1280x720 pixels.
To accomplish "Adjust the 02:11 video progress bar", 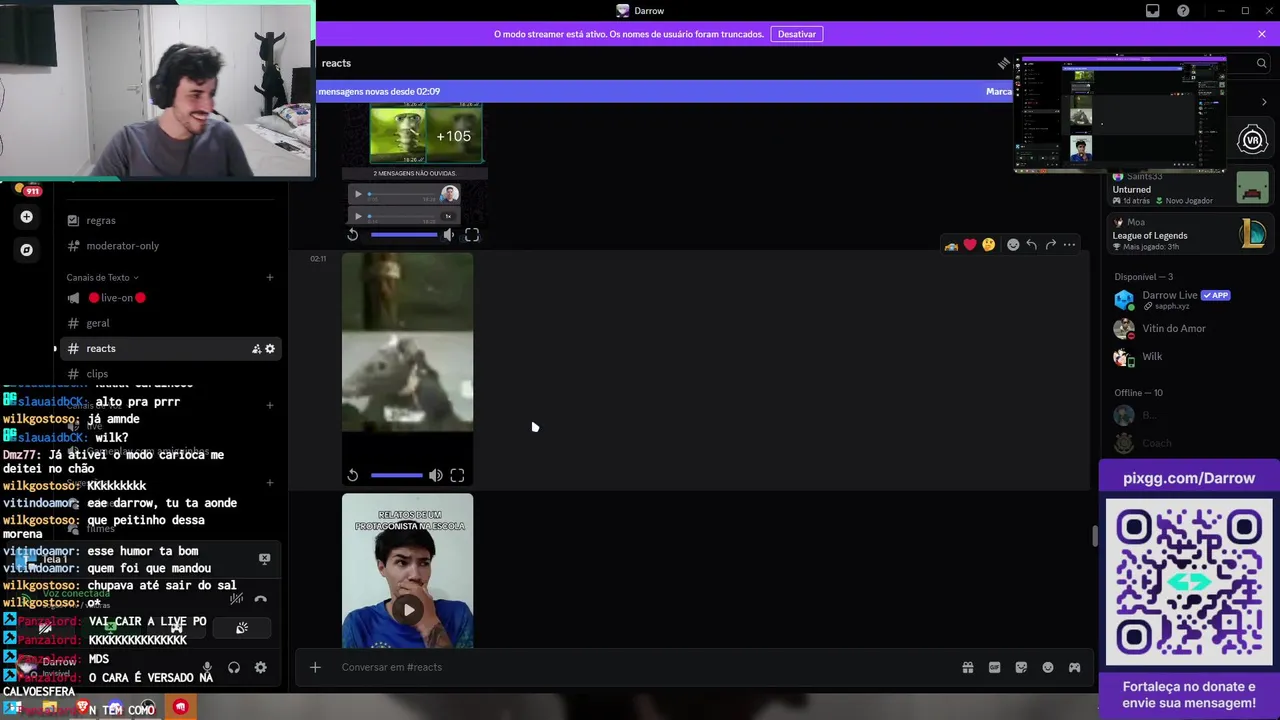I will [x=396, y=476].
